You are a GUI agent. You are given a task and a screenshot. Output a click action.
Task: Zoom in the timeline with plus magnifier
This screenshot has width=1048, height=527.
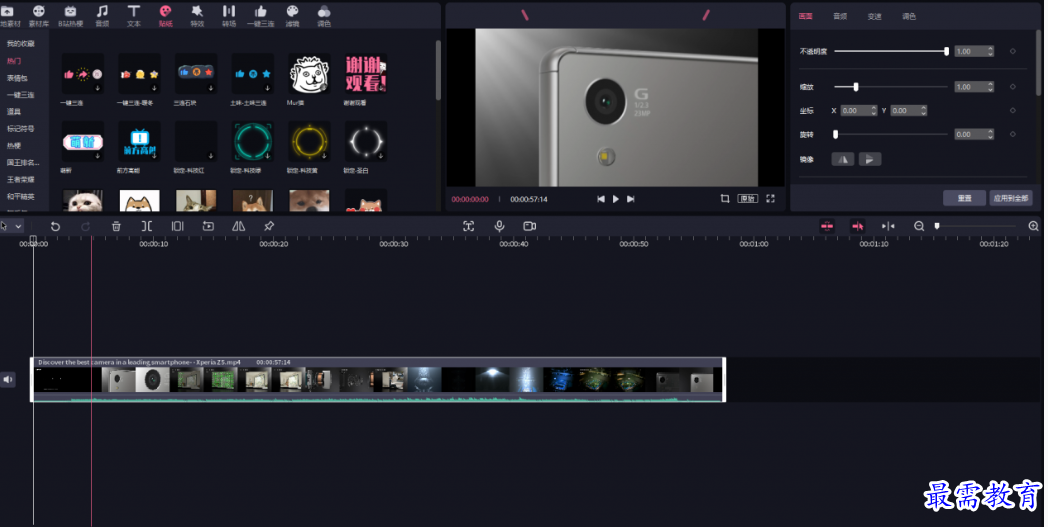1033,226
